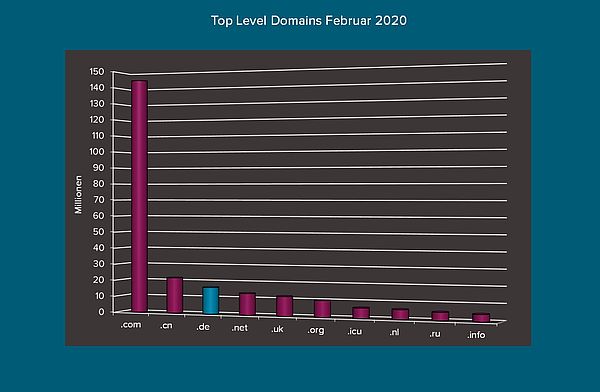
Task: Select the .ru bar
Action: click(440, 316)
